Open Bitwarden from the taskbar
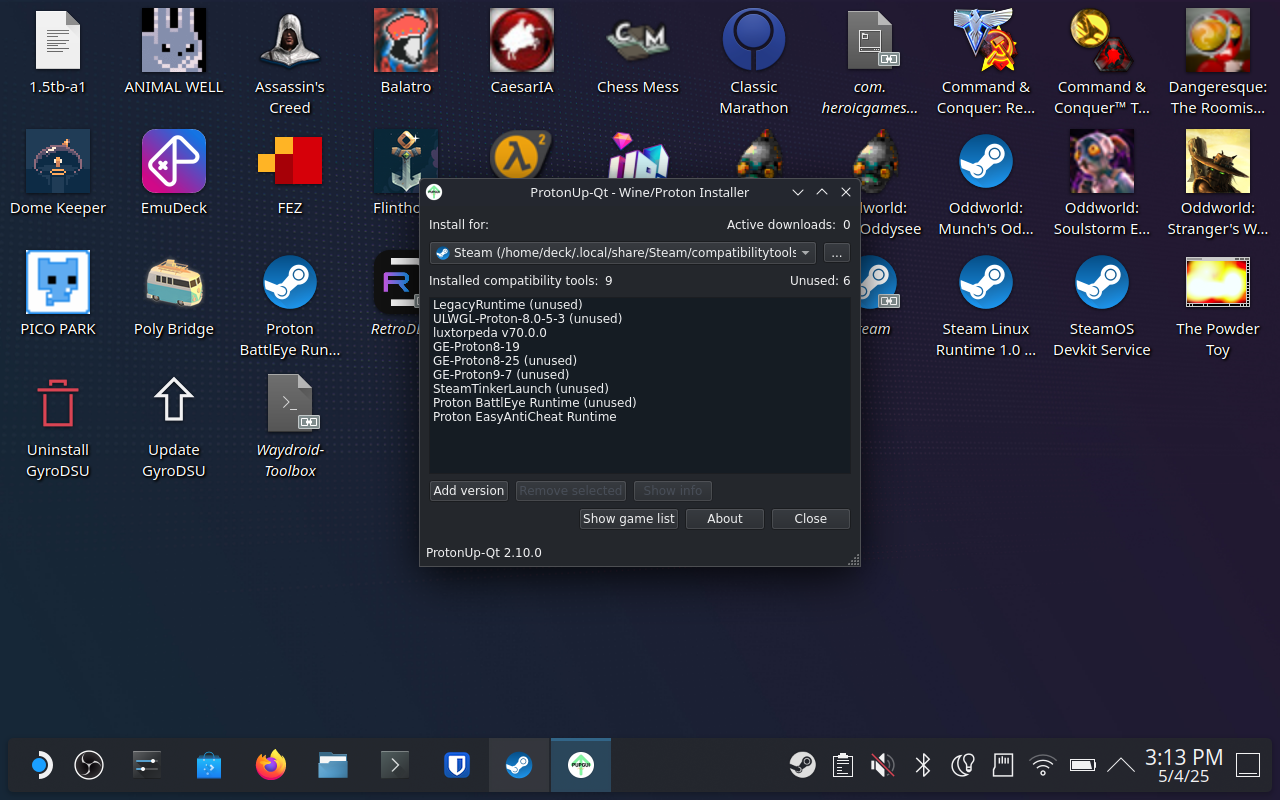The height and width of the screenshot is (800, 1280). point(457,766)
